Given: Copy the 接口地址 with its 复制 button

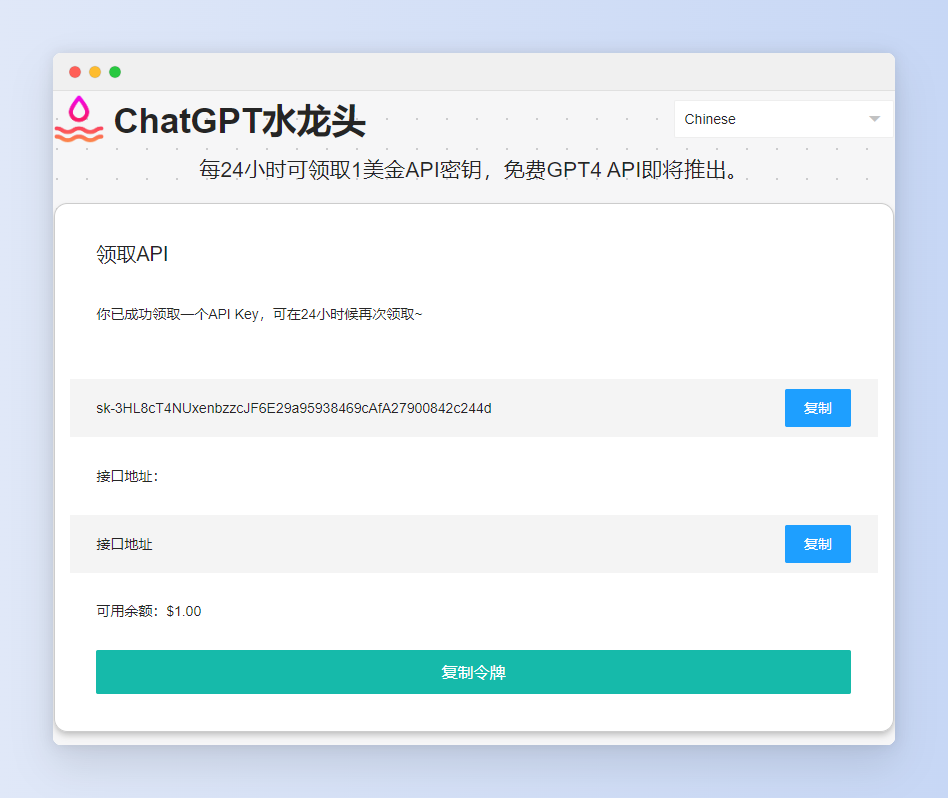Looking at the screenshot, I should [817, 544].
